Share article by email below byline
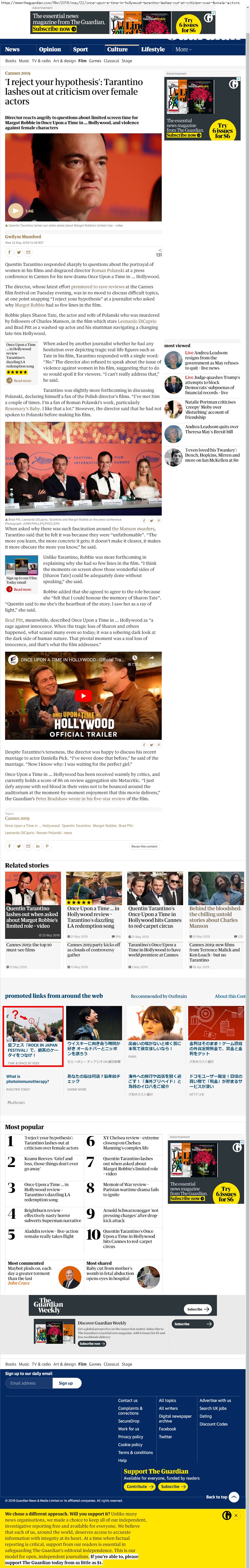The height and width of the screenshot is (1568, 250). 28,252
